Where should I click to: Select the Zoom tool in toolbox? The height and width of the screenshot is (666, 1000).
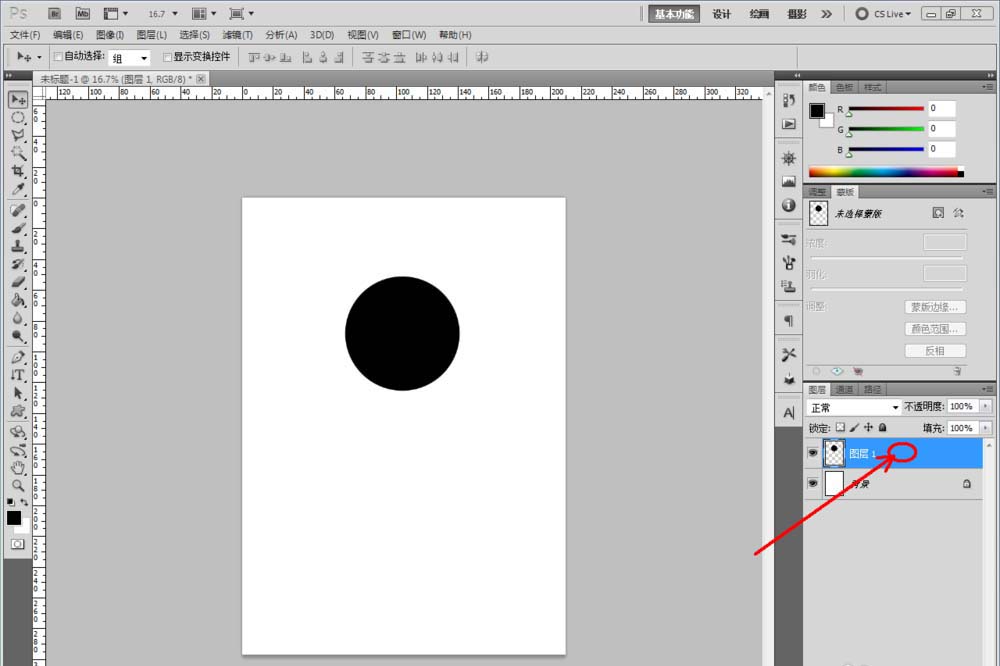[x=18, y=485]
